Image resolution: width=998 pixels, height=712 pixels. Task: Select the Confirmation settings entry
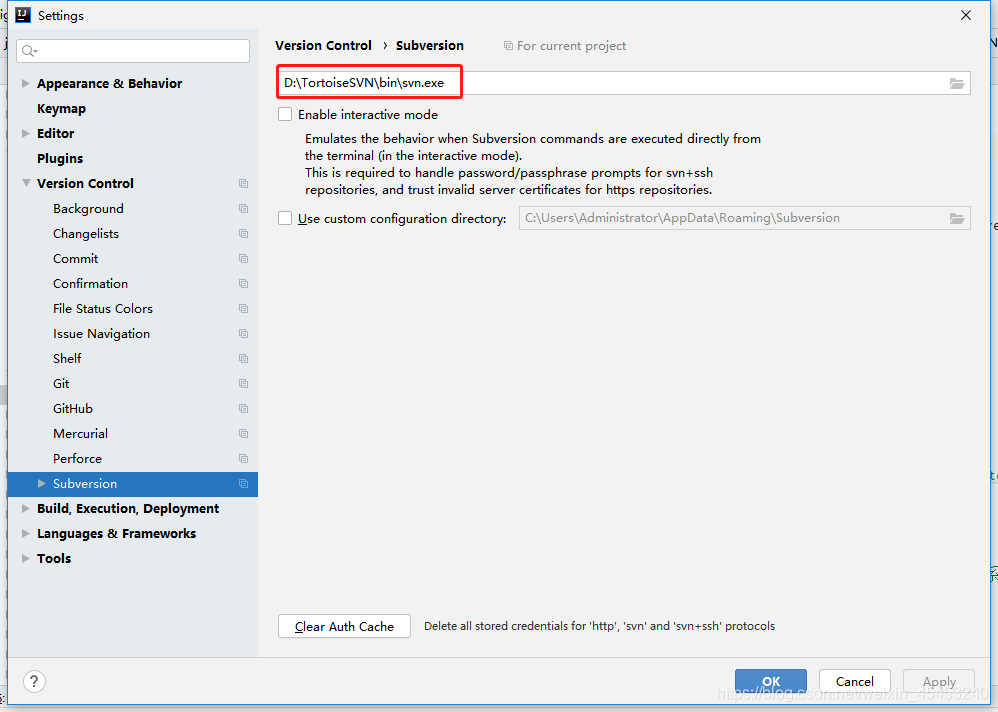(90, 283)
